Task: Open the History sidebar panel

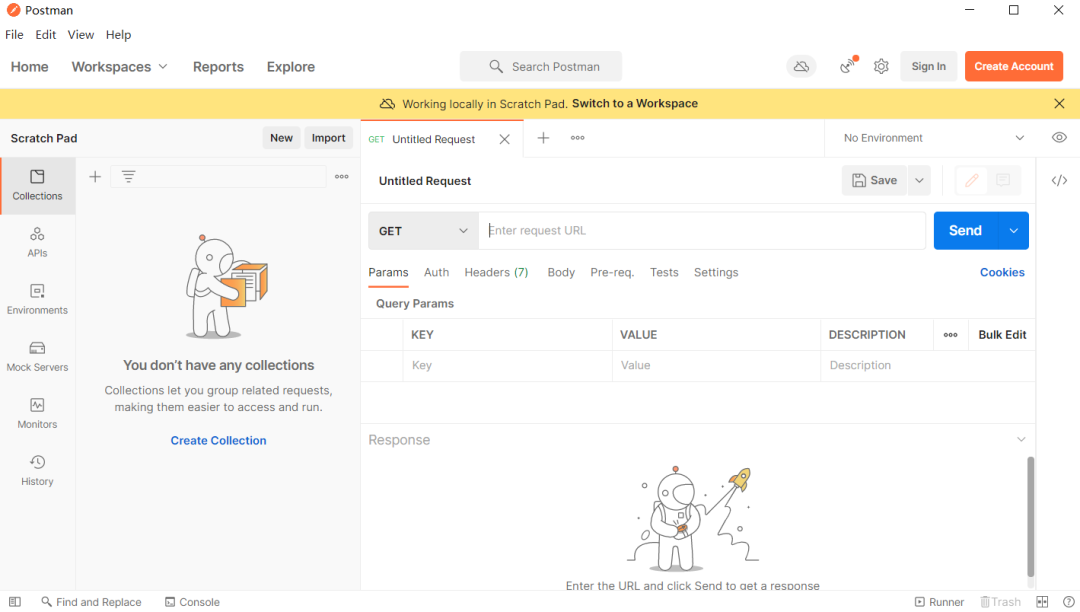Action: (37, 471)
